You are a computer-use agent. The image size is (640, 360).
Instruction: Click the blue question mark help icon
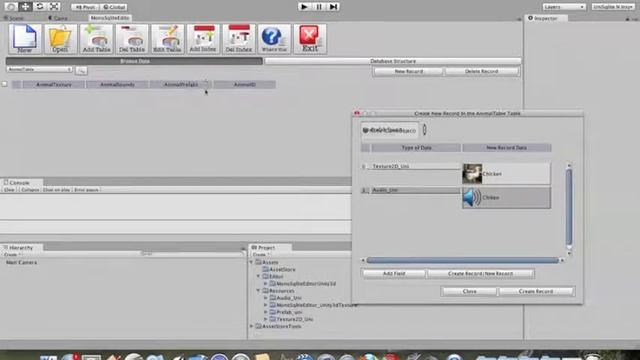[274, 39]
